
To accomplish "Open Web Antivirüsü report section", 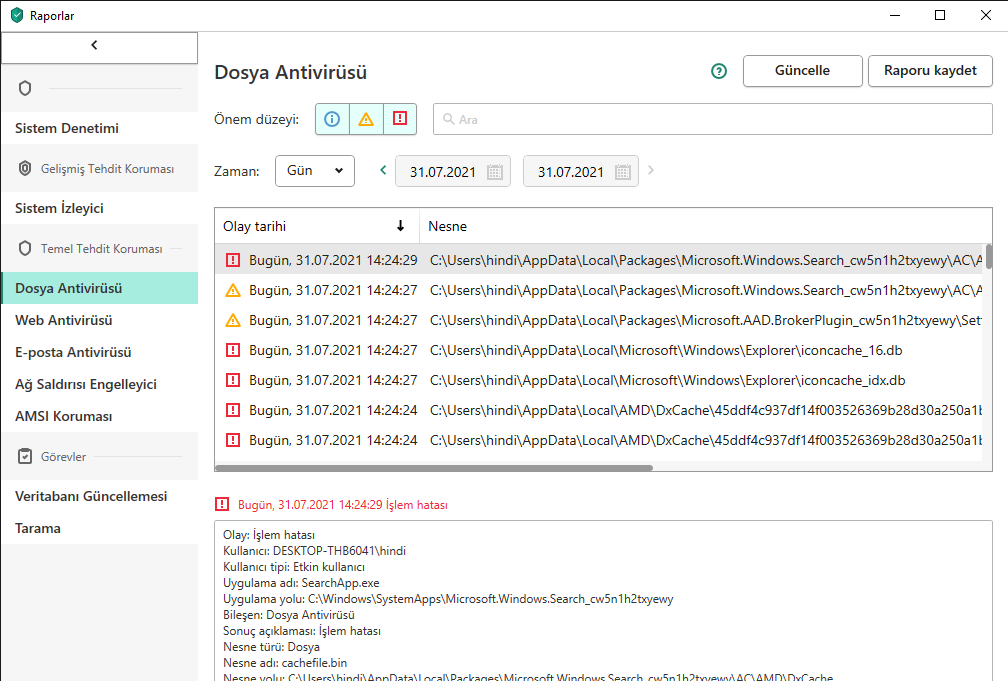I will 63,320.
